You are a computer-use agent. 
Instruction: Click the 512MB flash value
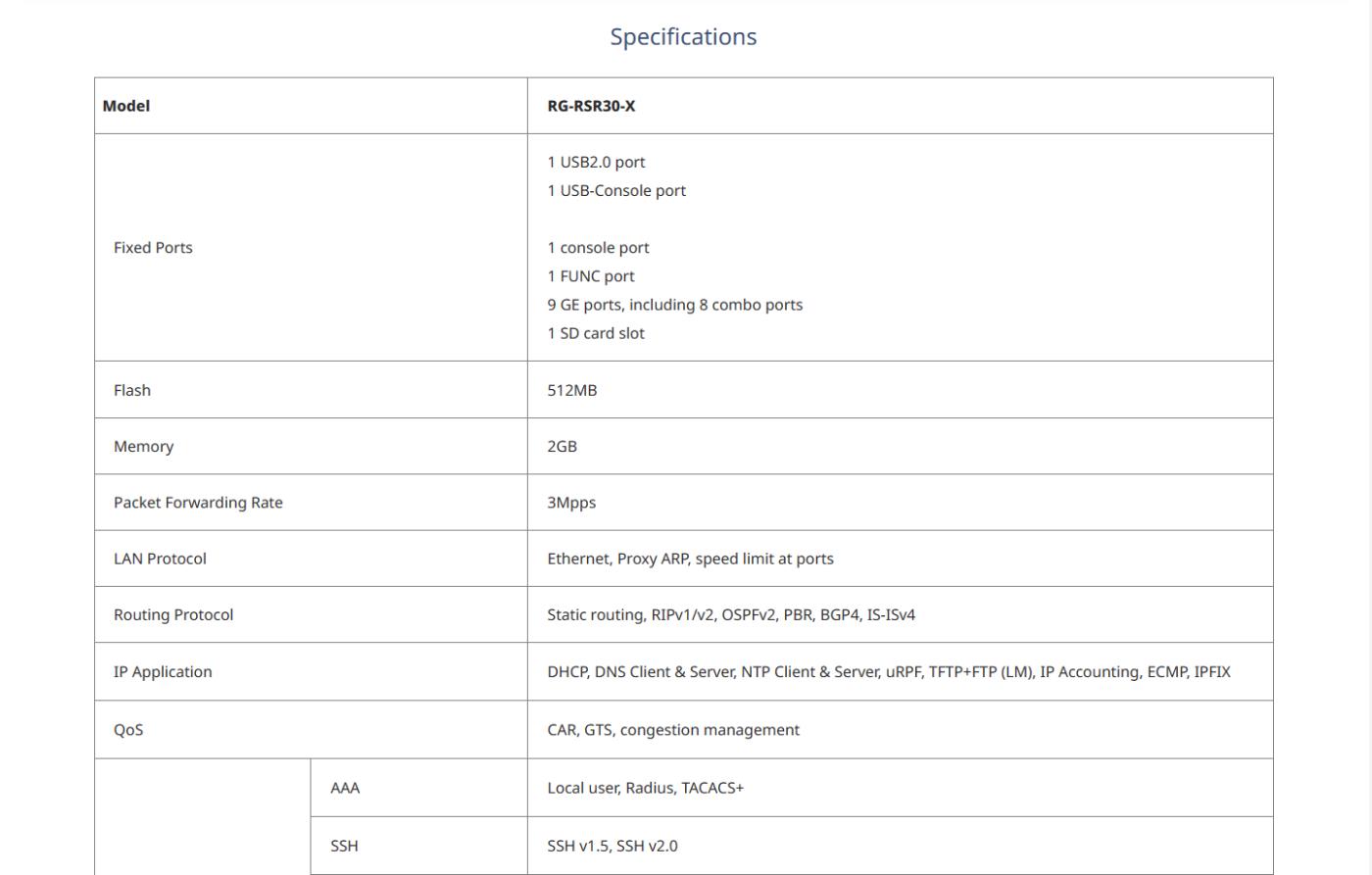(571, 390)
